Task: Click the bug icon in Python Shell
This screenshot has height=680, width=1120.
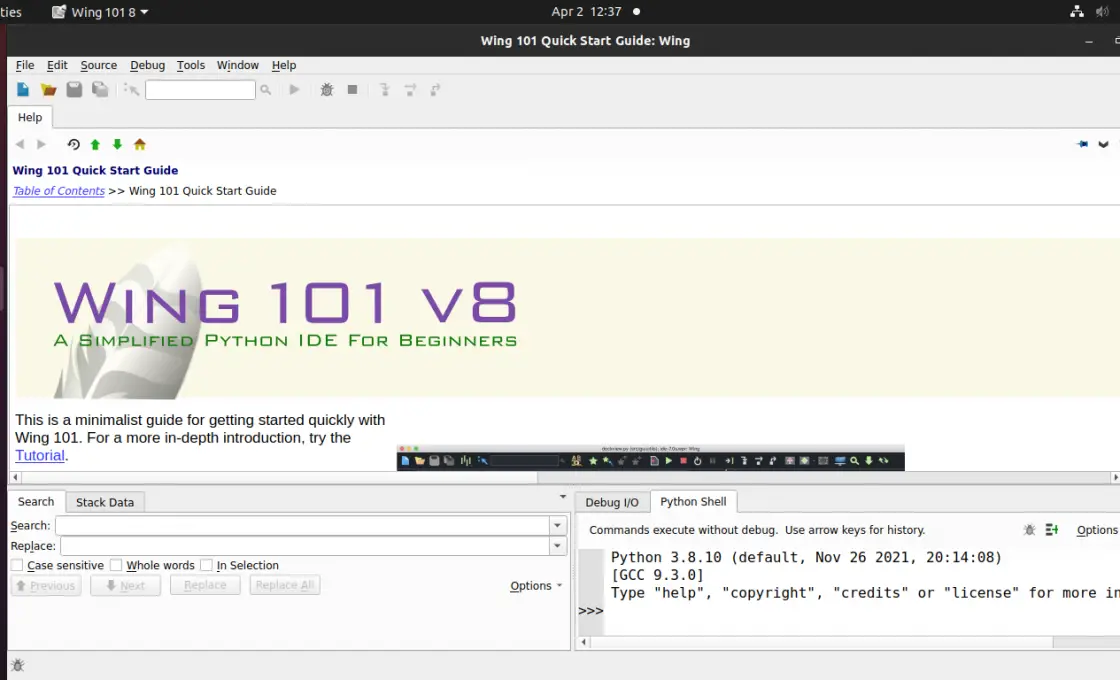Action: point(1029,530)
